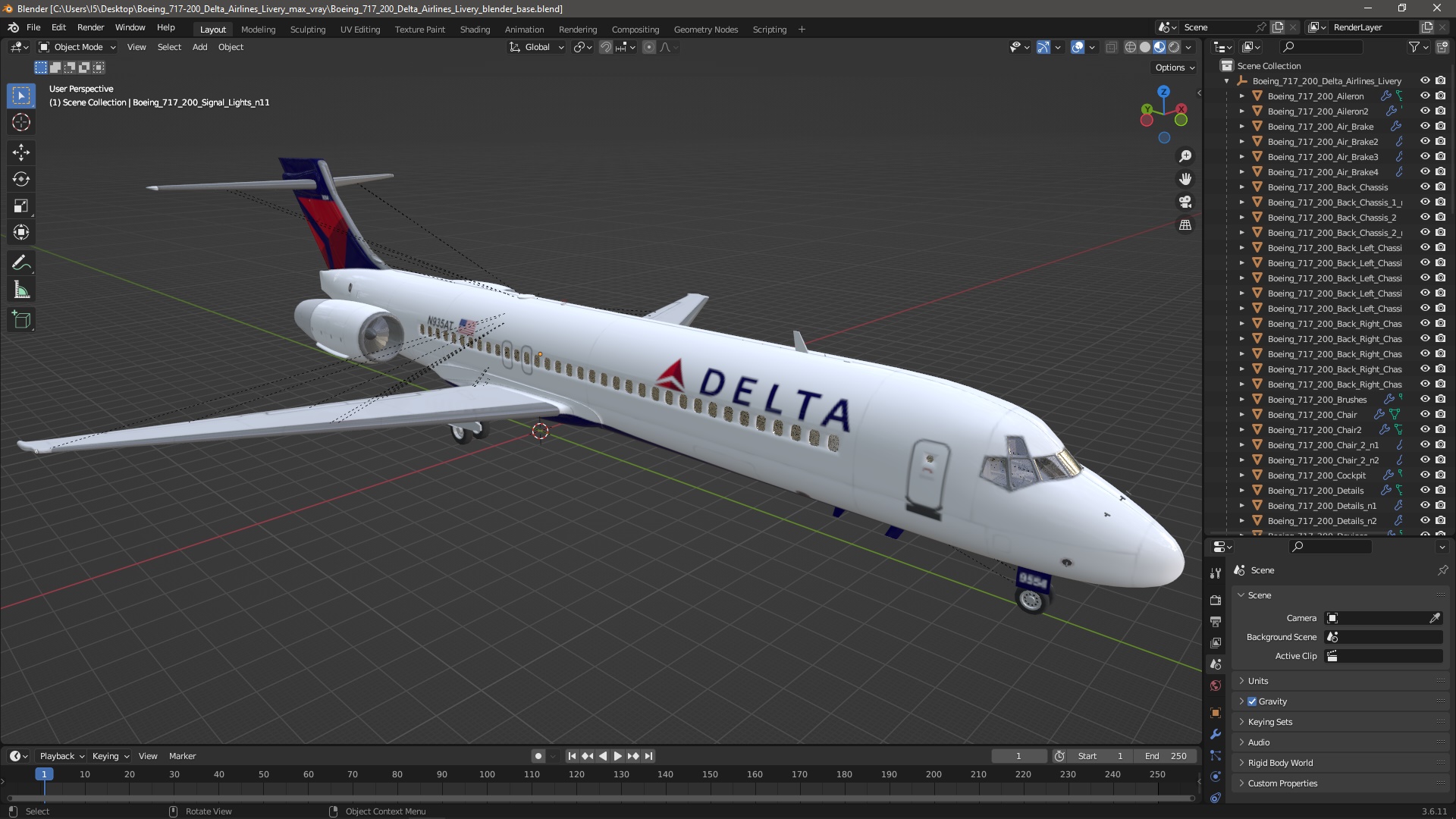Click the blue Z axis gizmo
This screenshot has height=819, width=1456.
pos(1163,91)
